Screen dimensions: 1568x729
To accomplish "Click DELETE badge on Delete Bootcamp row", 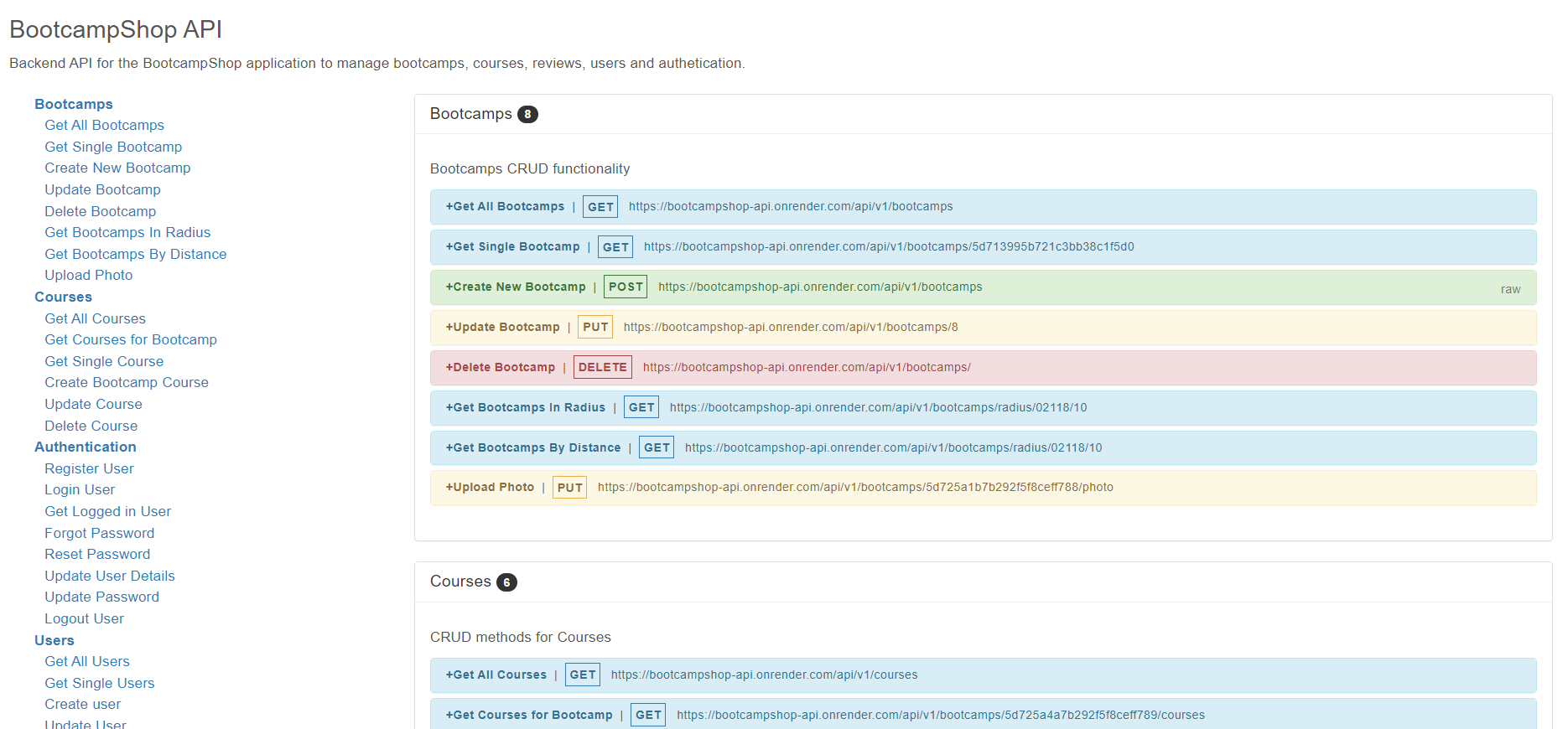I will pyautogui.click(x=603, y=367).
